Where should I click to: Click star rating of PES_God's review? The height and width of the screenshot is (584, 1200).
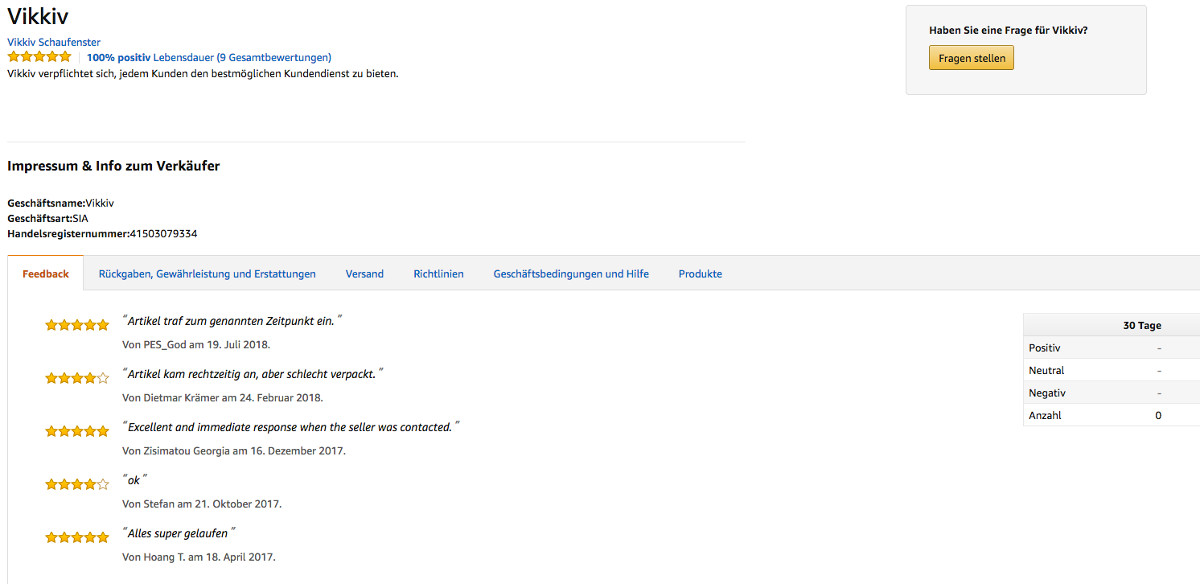coord(77,325)
